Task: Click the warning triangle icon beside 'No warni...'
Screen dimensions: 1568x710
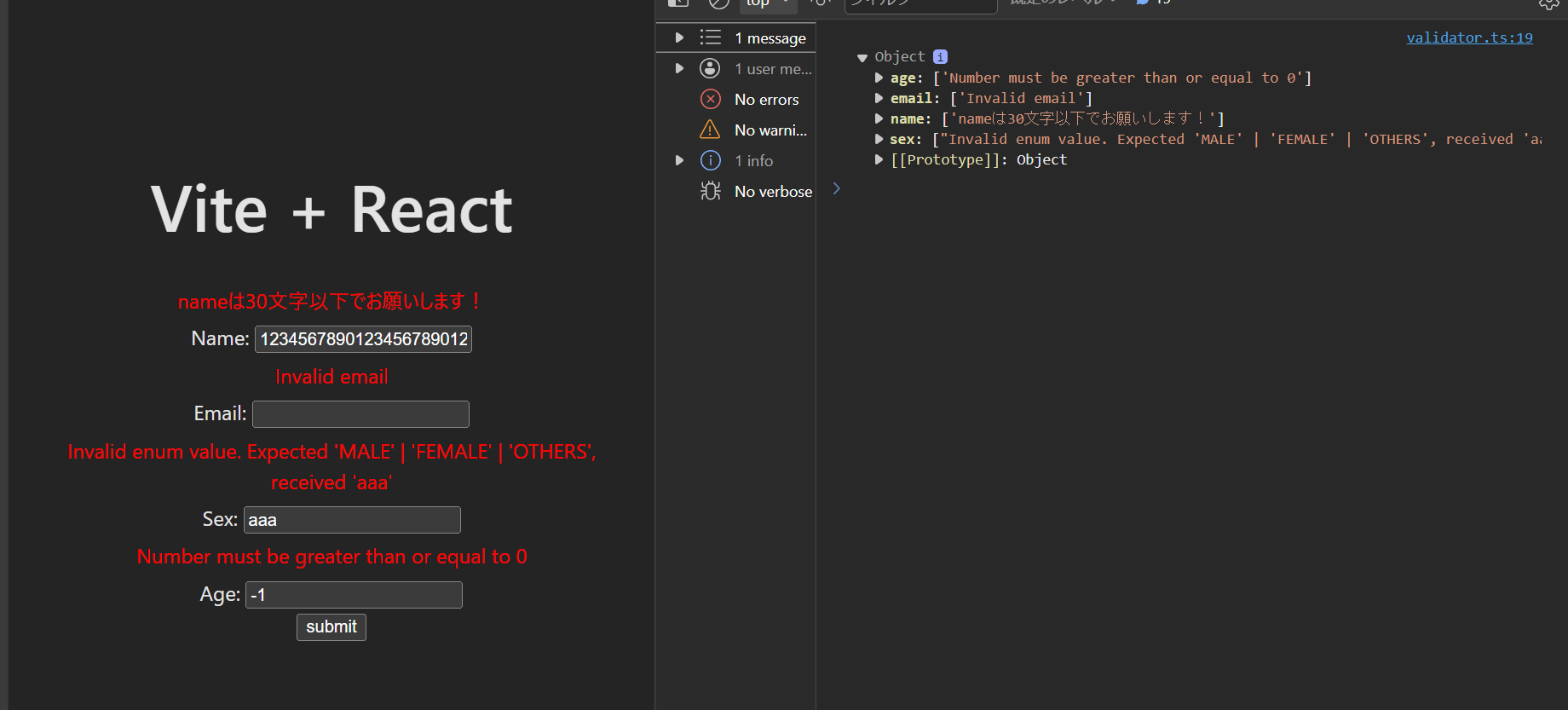Action: coord(710,130)
